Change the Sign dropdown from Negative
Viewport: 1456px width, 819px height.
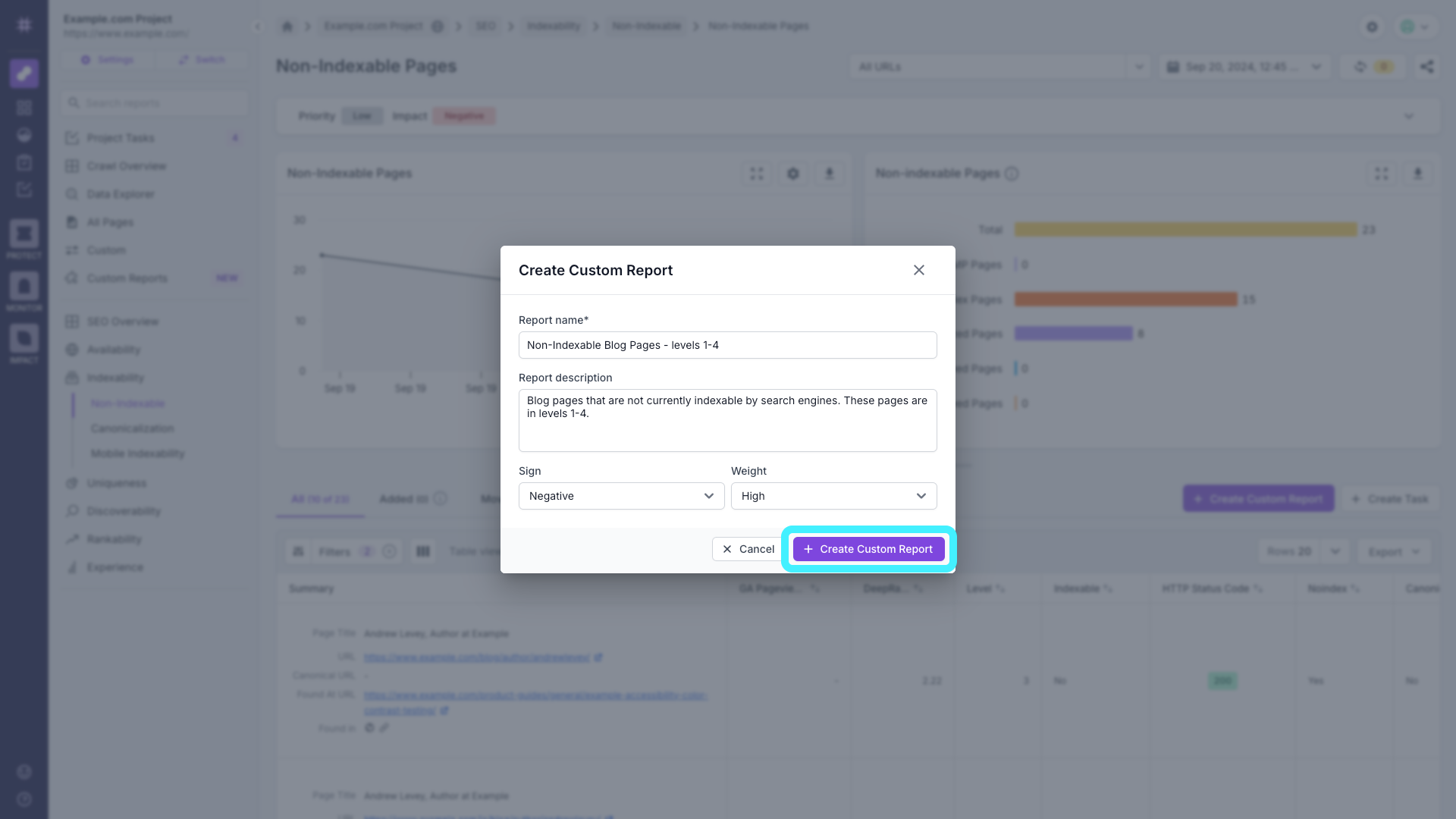point(621,496)
